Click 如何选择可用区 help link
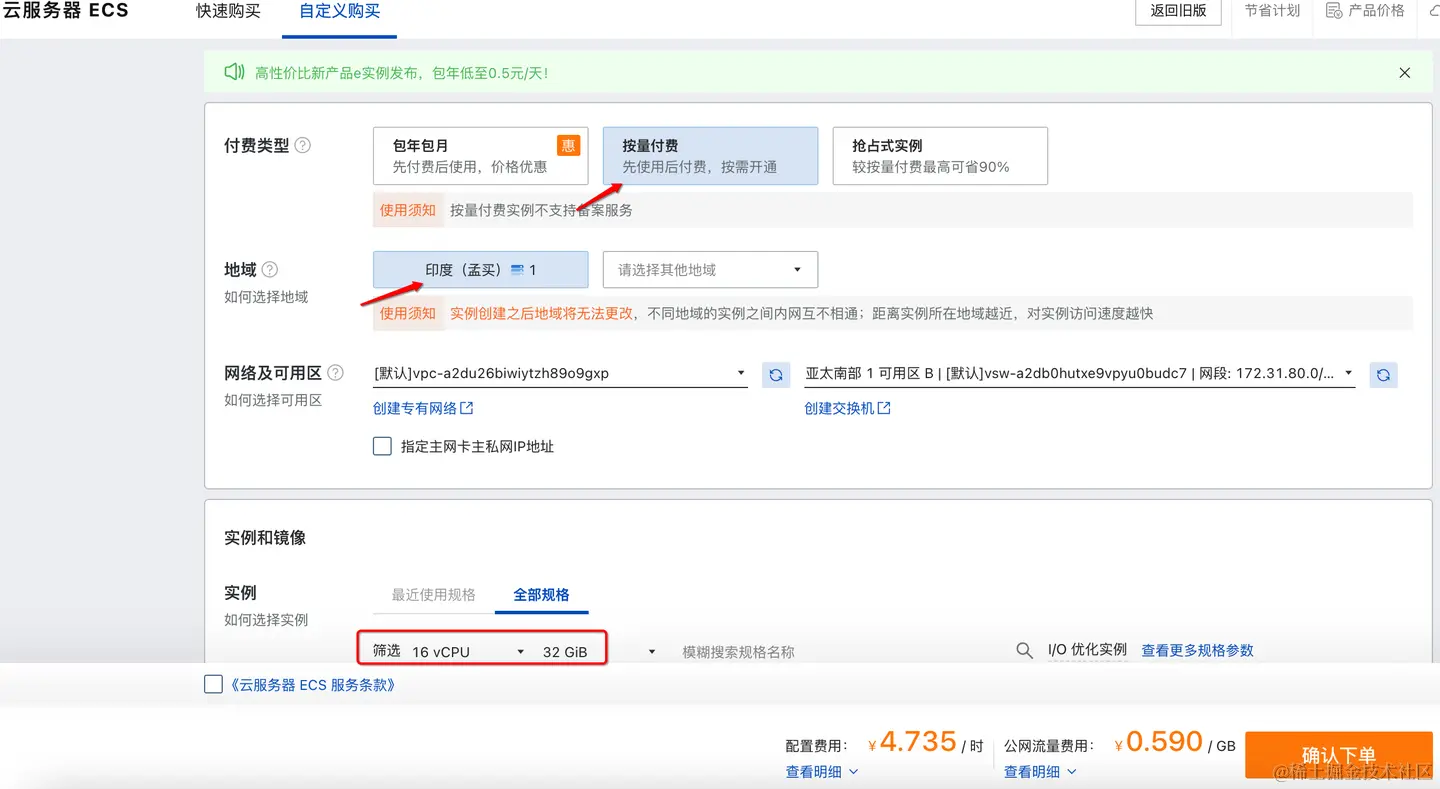Screen dimensions: 1440x789 [273, 400]
